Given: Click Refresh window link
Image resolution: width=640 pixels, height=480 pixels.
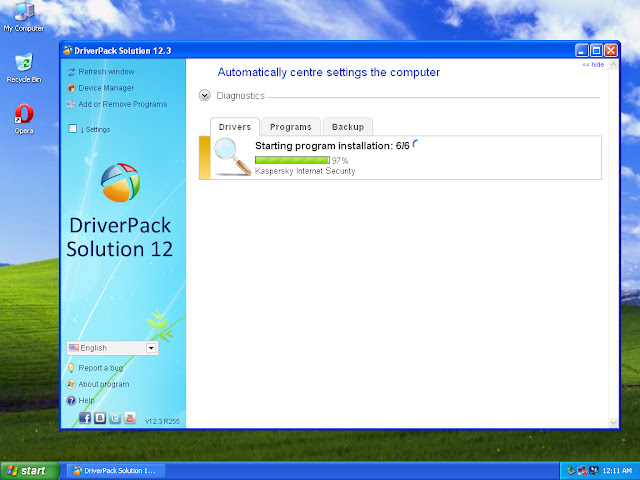Looking at the screenshot, I should click(107, 72).
